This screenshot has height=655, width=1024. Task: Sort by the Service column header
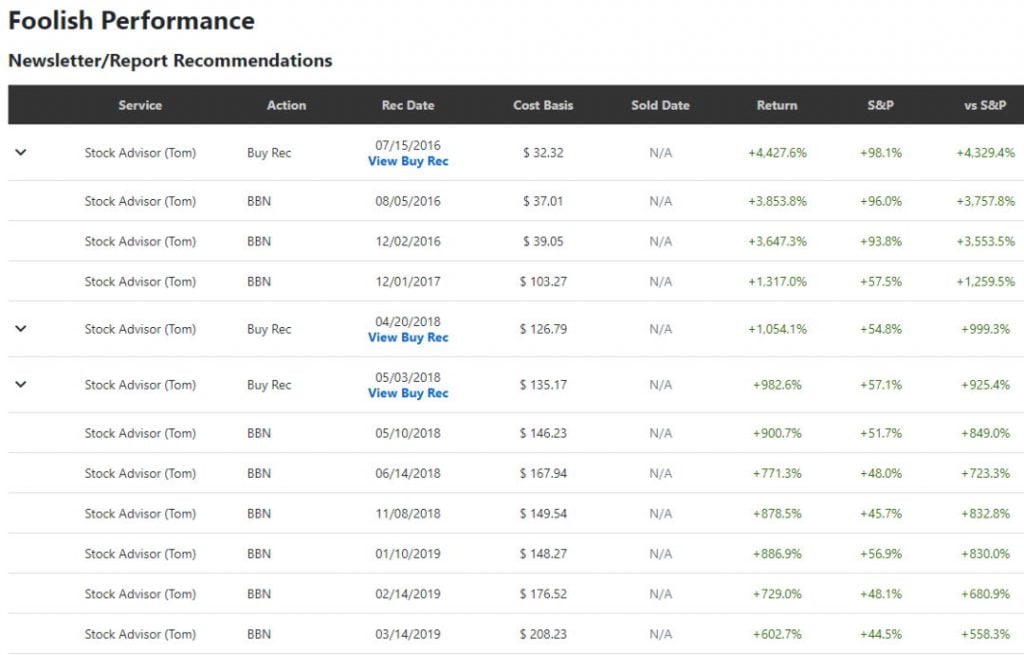coord(140,105)
